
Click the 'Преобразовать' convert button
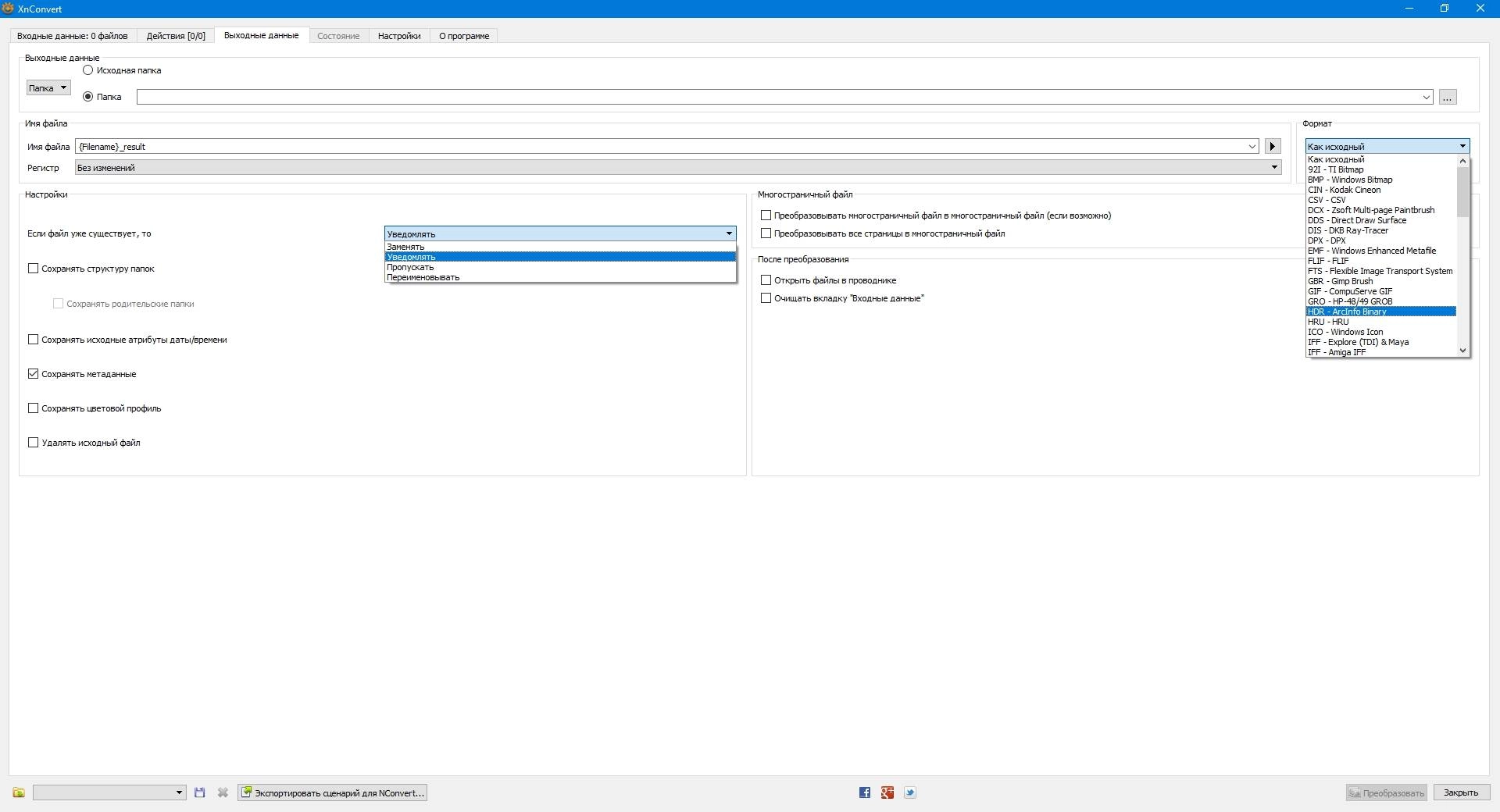click(x=1386, y=792)
